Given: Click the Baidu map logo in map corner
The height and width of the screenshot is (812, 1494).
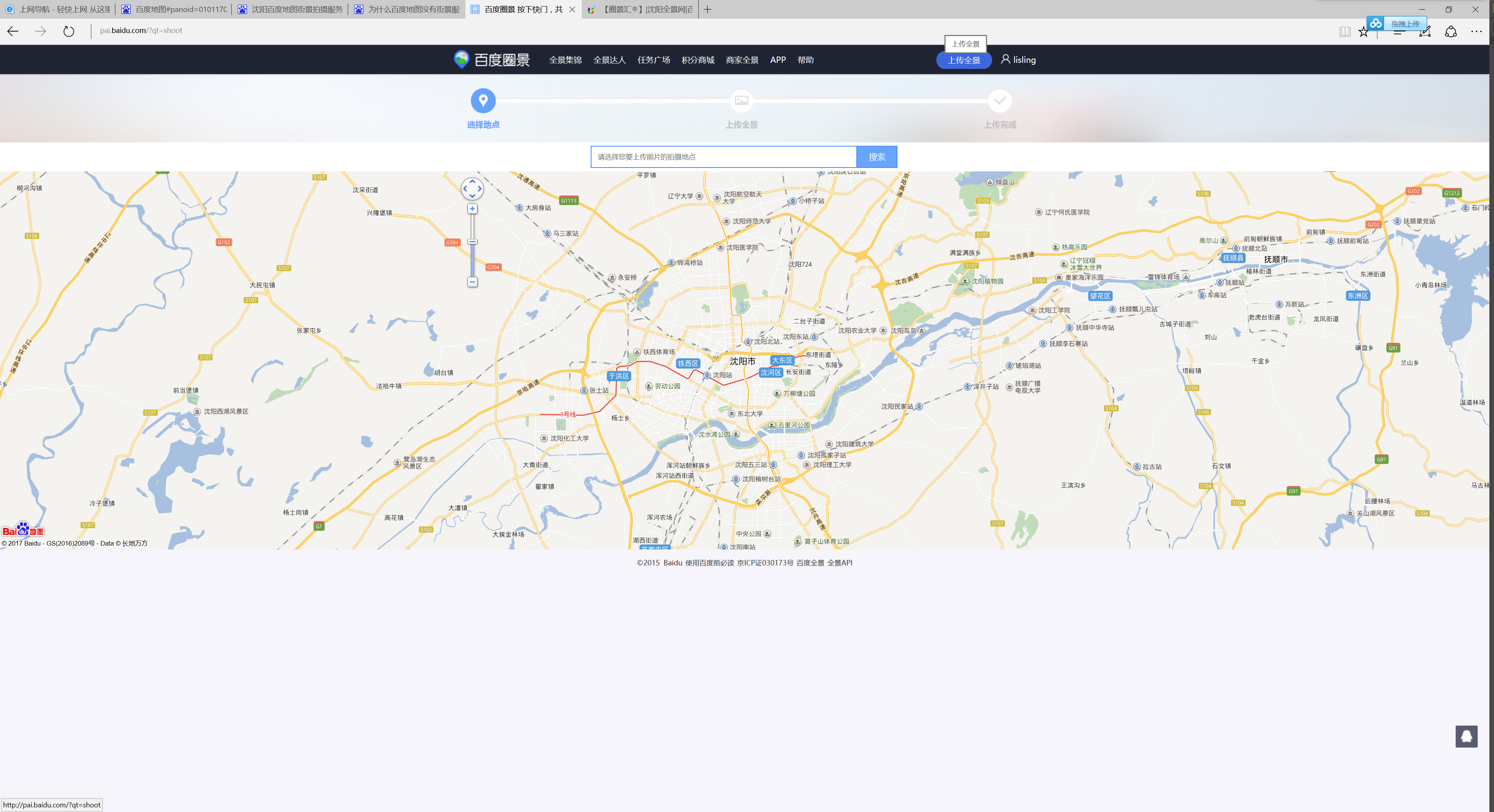Looking at the screenshot, I should click(x=23, y=530).
